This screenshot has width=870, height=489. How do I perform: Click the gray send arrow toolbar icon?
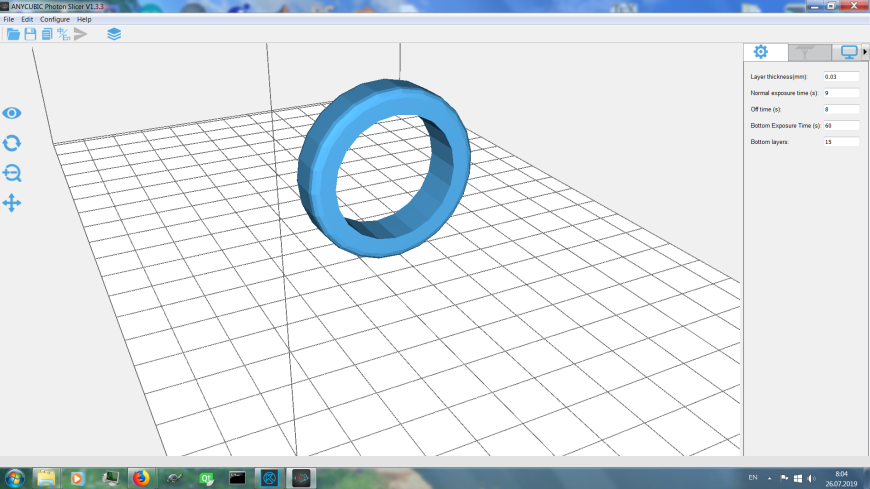tap(80, 34)
